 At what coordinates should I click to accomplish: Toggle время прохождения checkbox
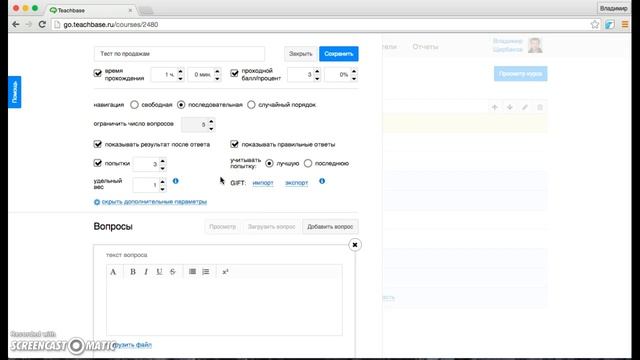tap(98, 73)
